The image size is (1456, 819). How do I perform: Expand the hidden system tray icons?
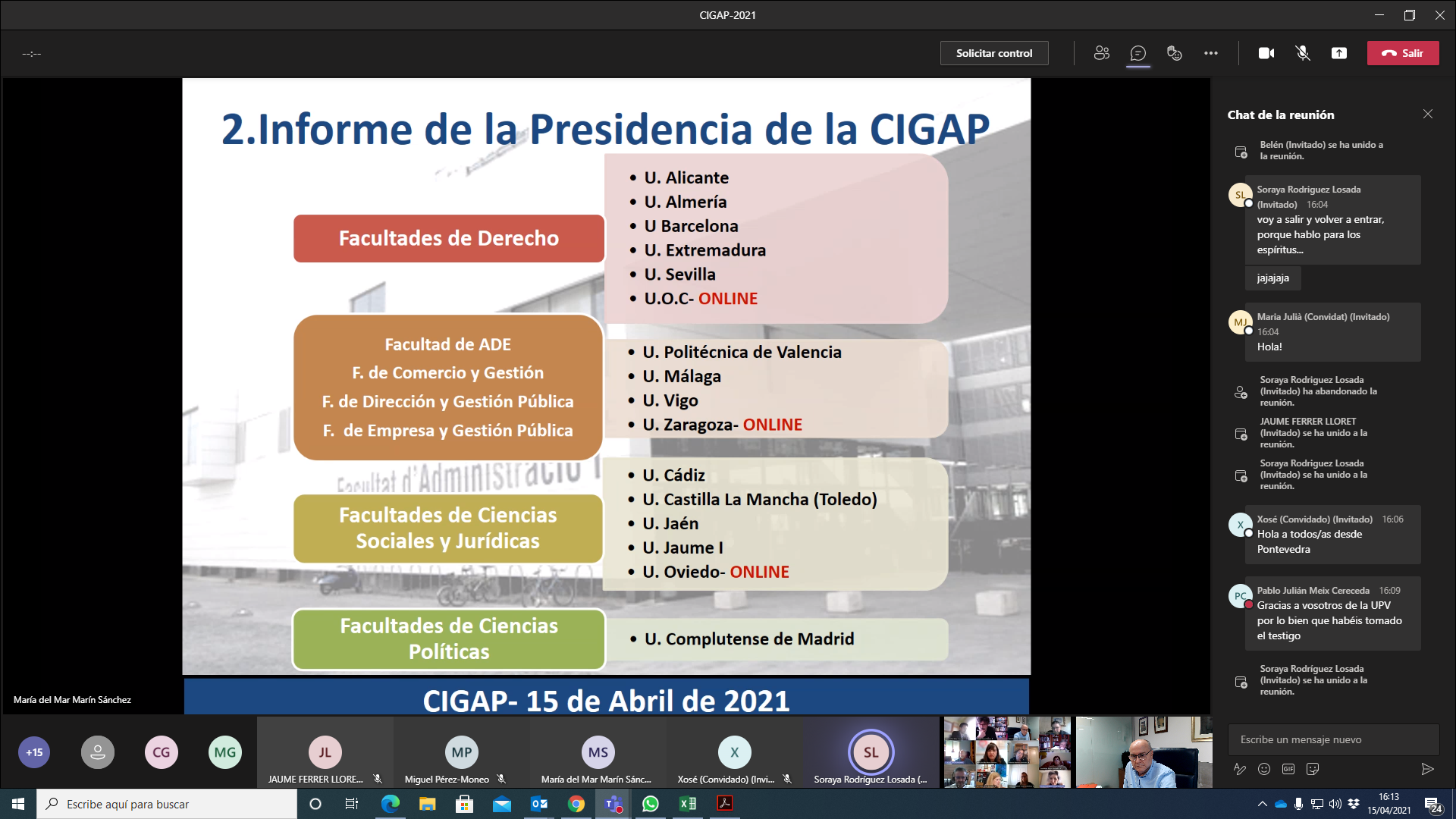click(x=1262, y=804)
